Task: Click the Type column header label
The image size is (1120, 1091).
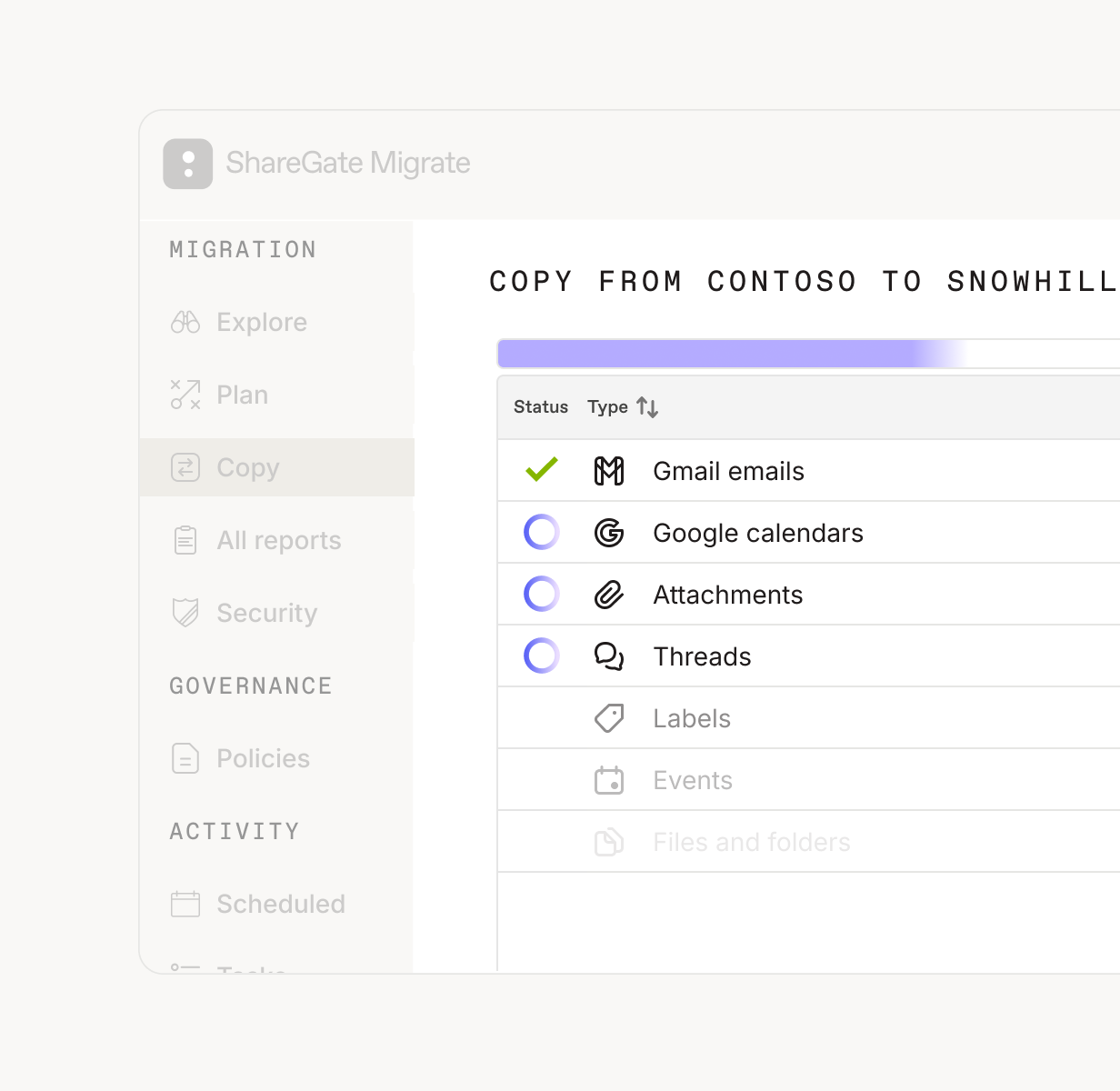Action: click(607, 407)
